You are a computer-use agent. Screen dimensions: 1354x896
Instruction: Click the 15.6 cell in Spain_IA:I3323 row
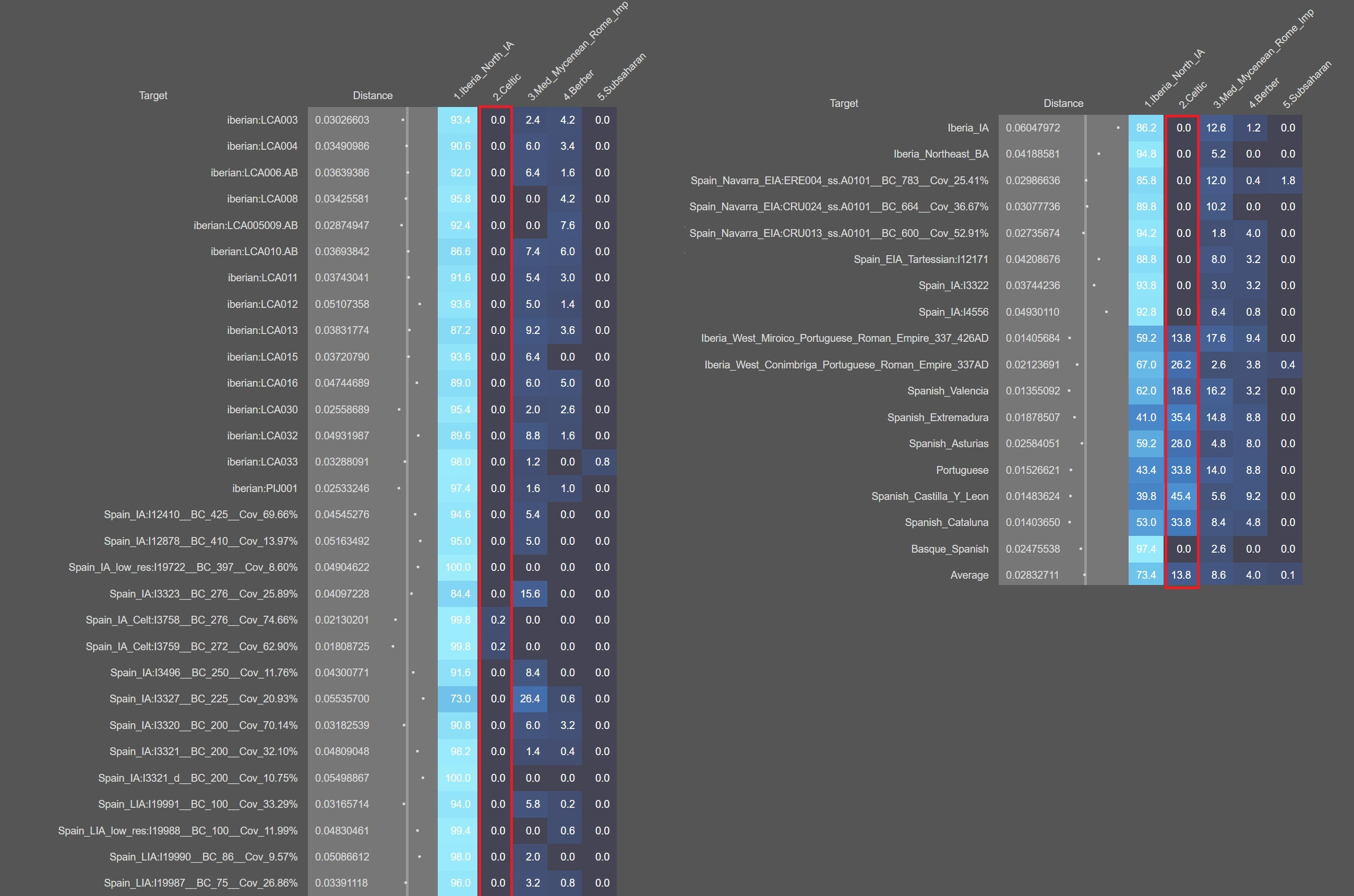530,594
